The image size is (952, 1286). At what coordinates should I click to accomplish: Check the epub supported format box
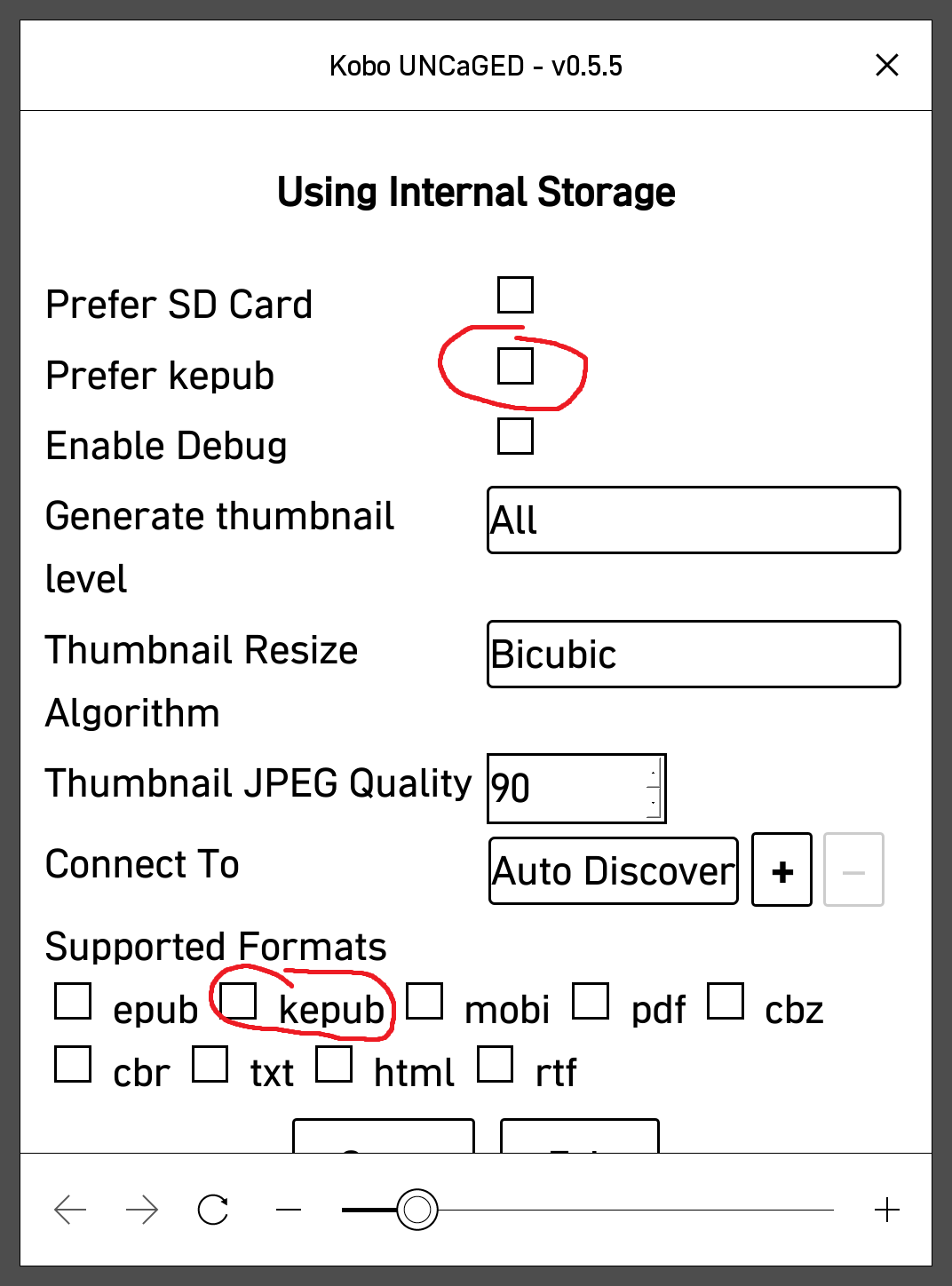tap(73, 1001)
